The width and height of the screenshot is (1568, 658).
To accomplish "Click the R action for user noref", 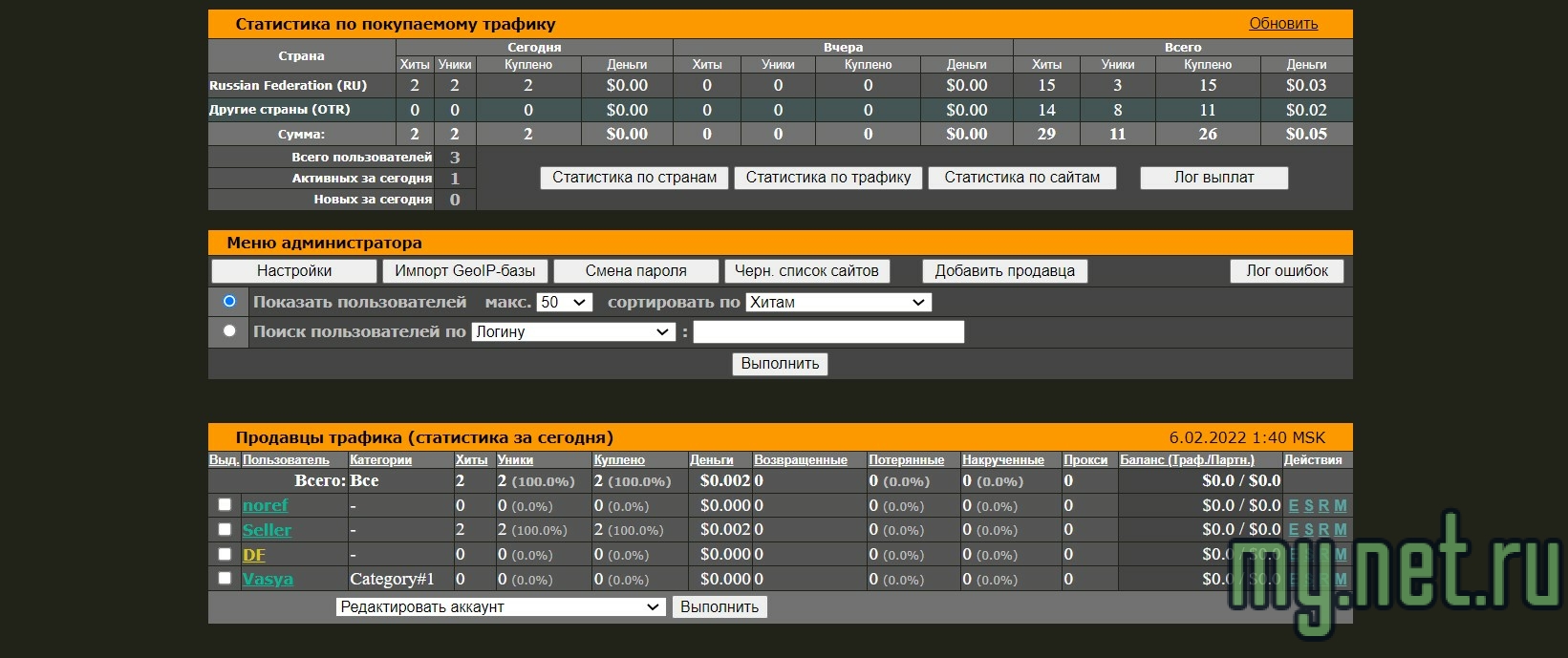I will (x=1324, y=506).
